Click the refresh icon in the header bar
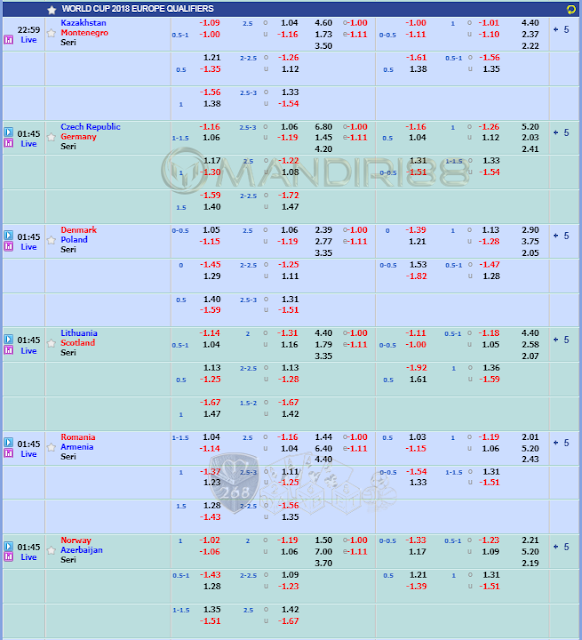The width and height of the screenshot is (582, 640). point(571,9)
